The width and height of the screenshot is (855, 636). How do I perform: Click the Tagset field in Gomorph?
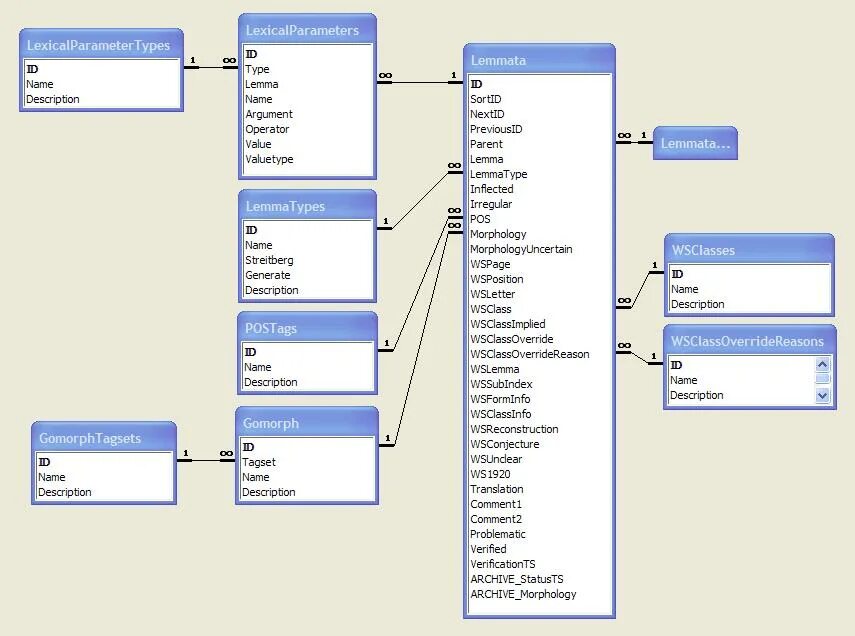point(307,462)
